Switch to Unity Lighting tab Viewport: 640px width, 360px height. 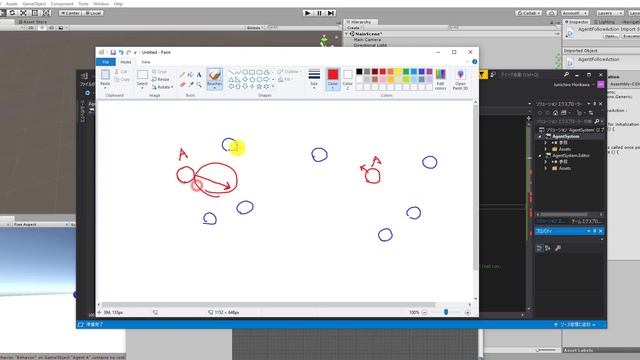[604, 22]
